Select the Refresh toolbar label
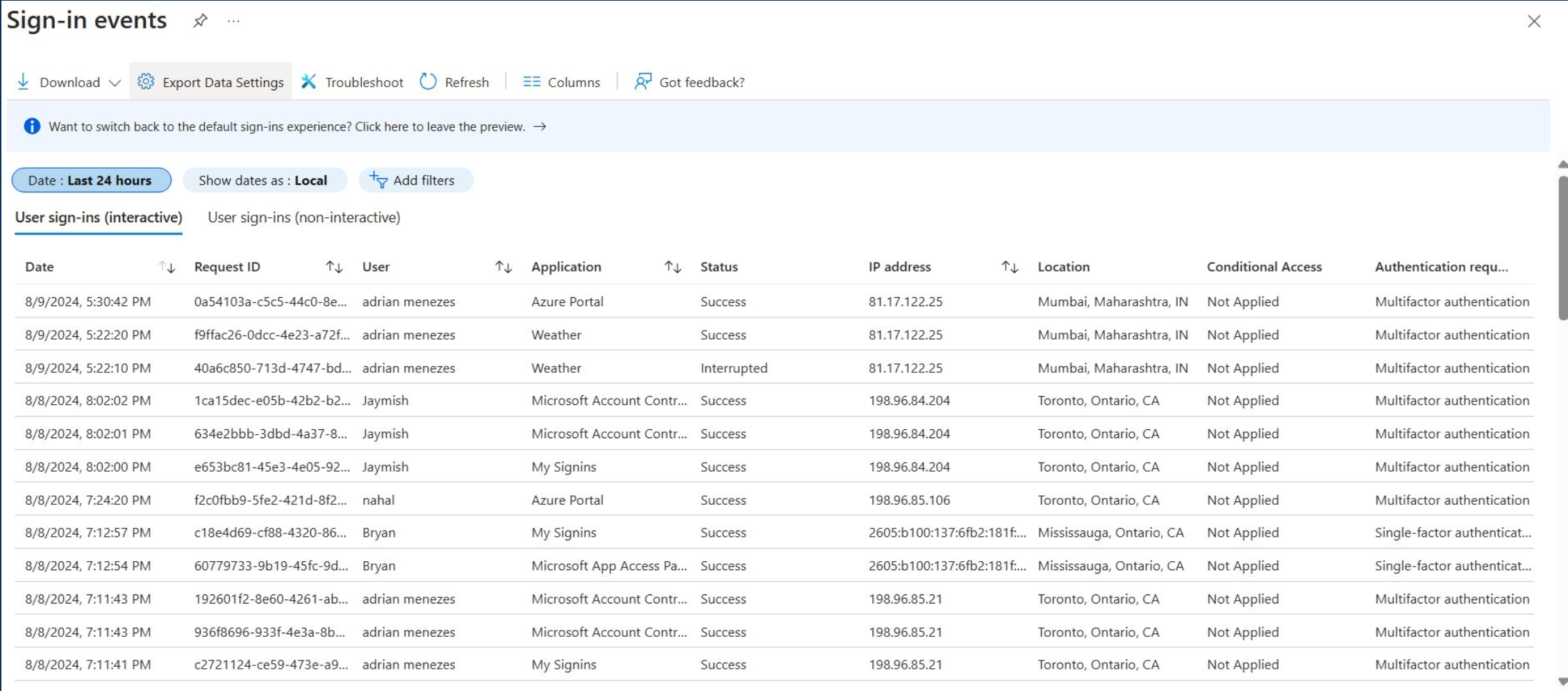 467,82
